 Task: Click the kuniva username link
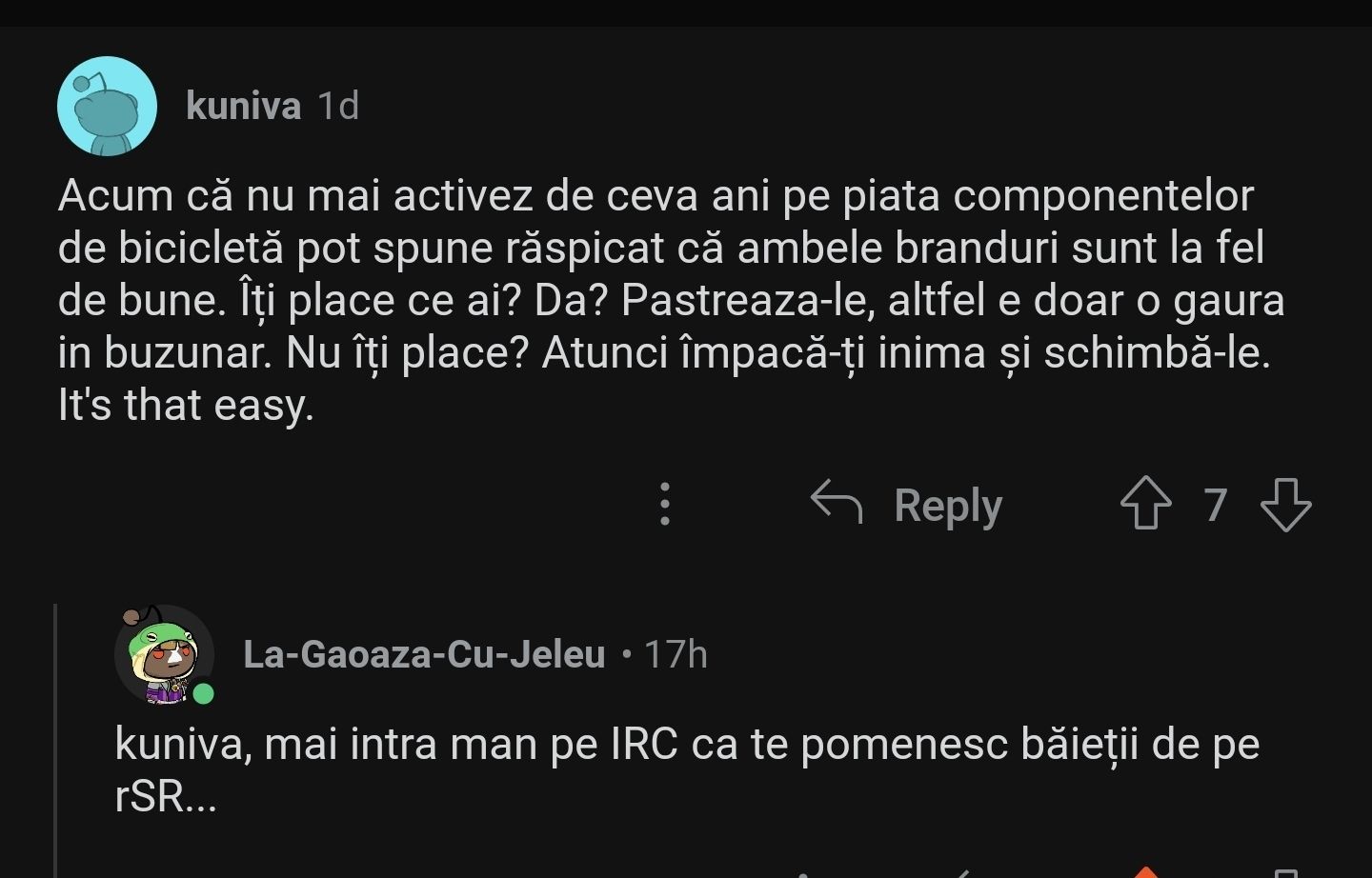243,106
